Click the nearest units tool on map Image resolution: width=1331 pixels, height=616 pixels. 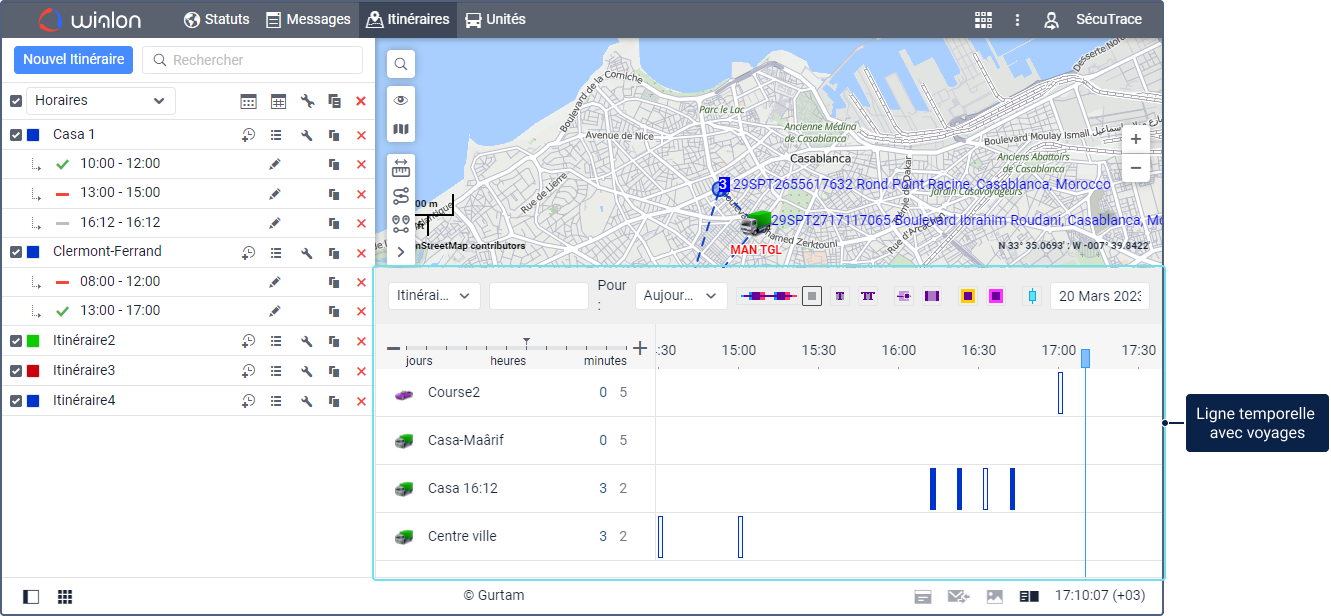(401, 223)
